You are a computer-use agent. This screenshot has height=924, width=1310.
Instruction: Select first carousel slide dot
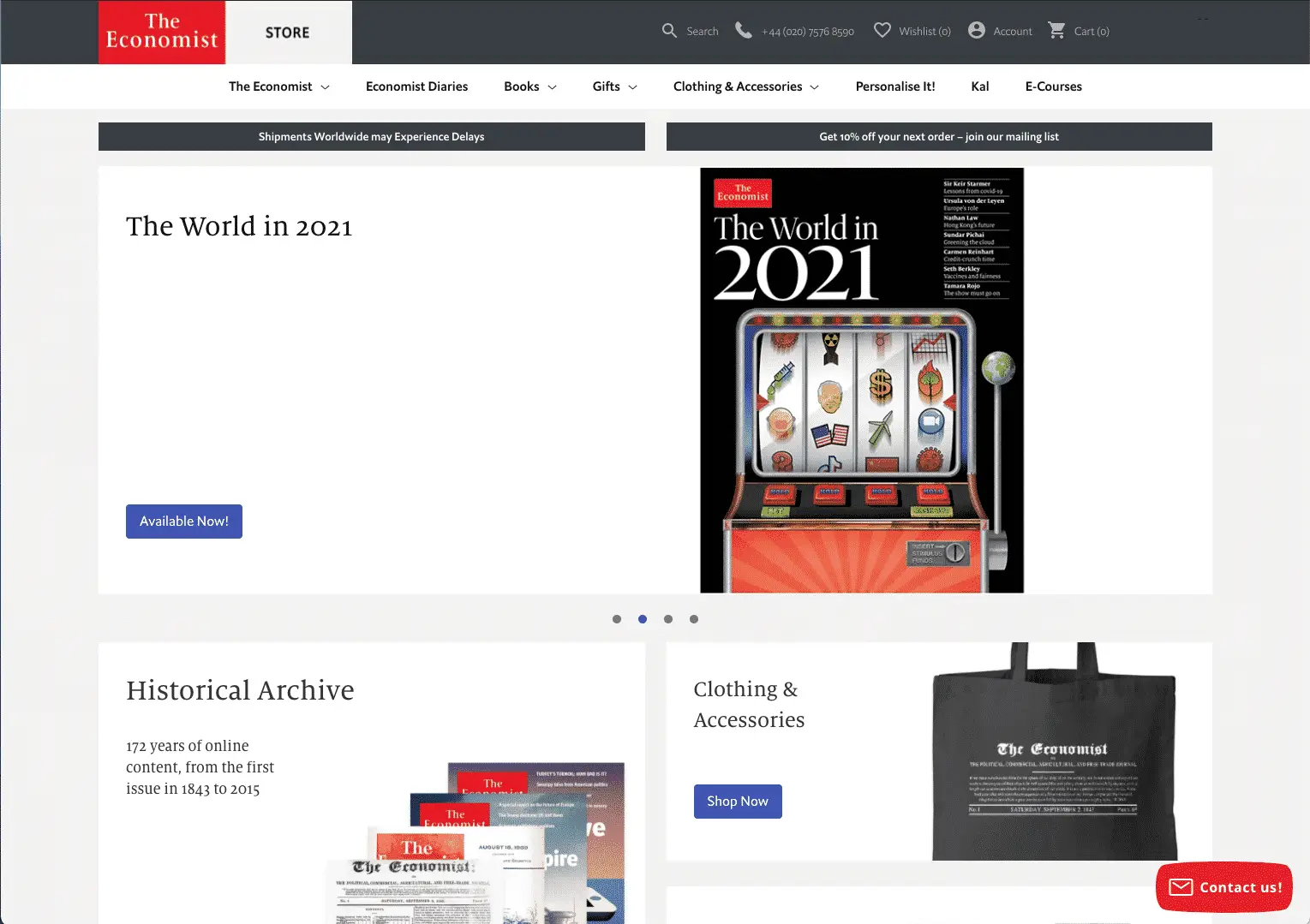tap(617, 619)
